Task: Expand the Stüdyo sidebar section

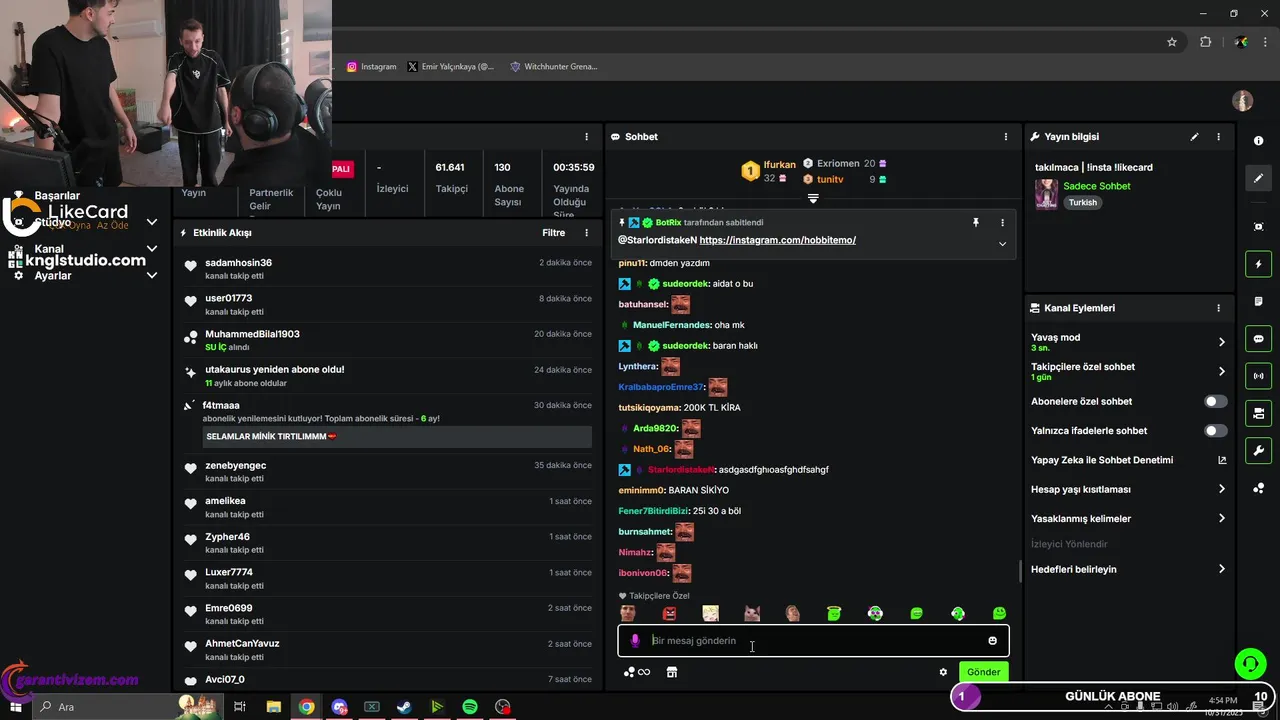Action: [152, 222]
